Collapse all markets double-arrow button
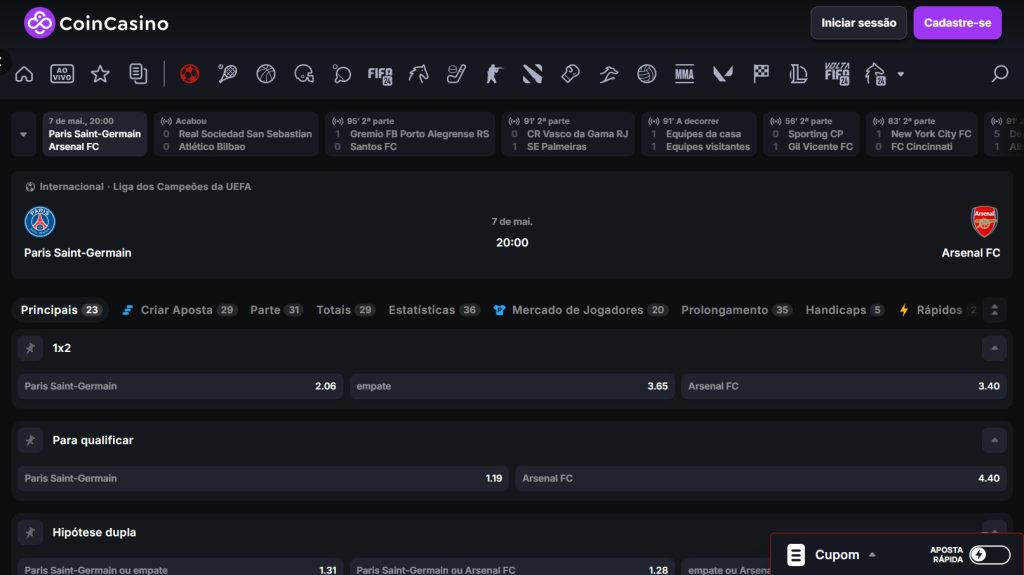The image size is (1024, 575). point(995,310)
